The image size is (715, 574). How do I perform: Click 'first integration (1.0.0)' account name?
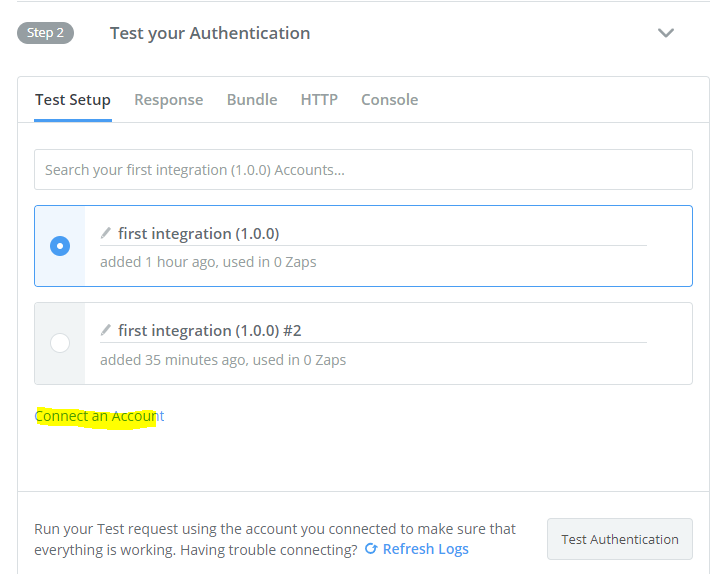tap(199, 234)
